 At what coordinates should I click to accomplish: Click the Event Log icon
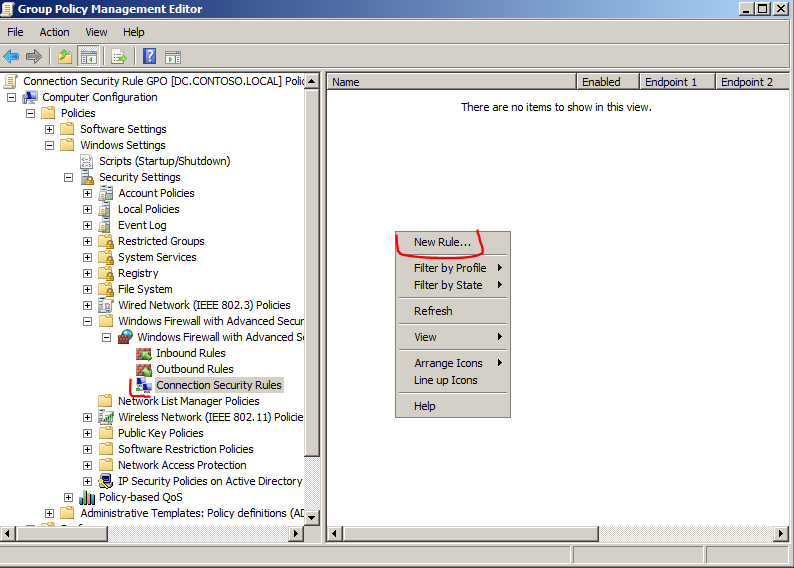[105, 225]
